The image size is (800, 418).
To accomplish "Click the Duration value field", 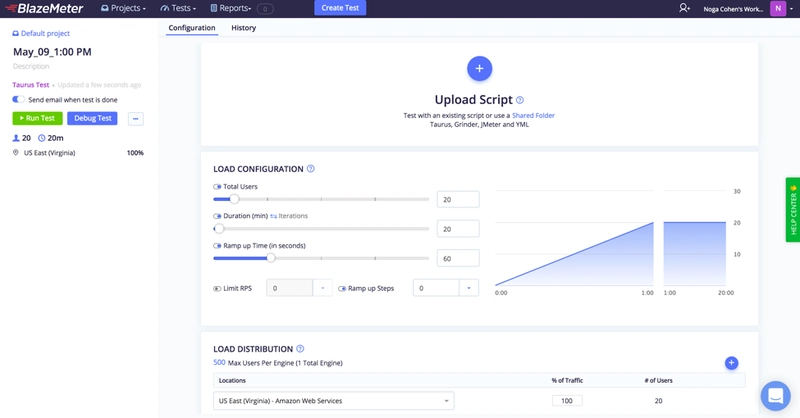I will point(458,229).
